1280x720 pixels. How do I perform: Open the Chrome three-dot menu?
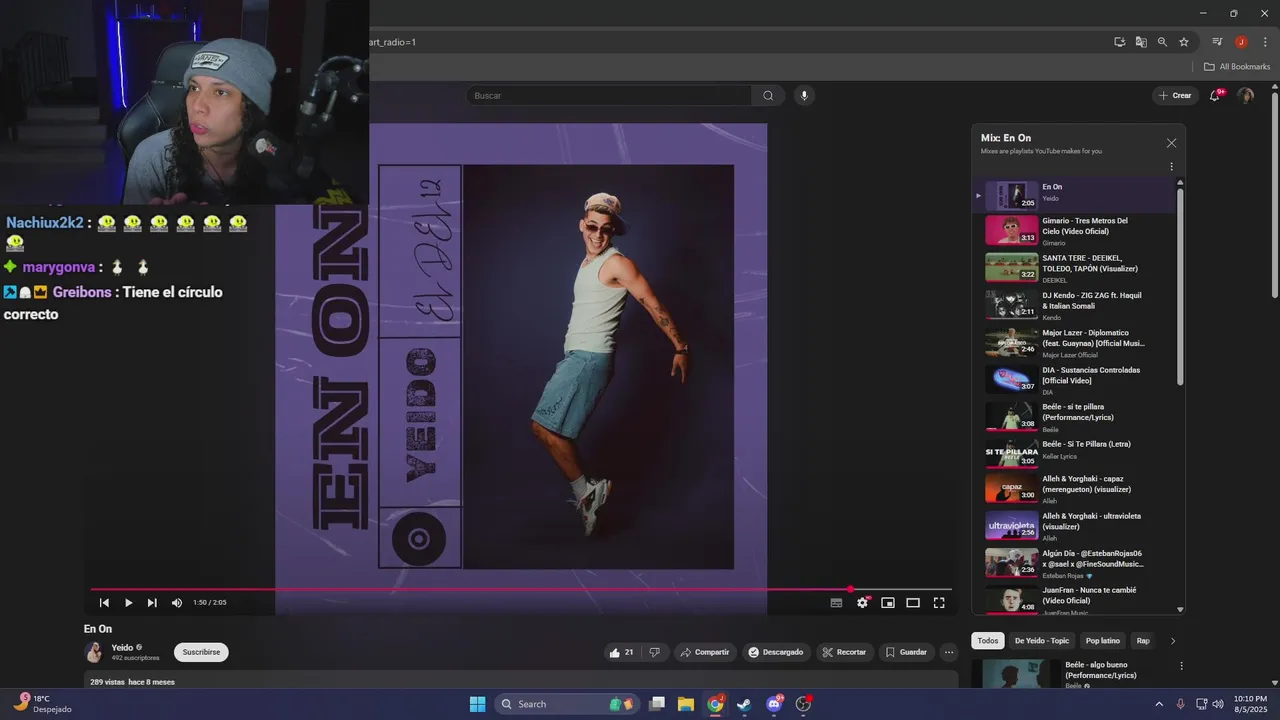pyautogui.click(x=1265, y=42)
